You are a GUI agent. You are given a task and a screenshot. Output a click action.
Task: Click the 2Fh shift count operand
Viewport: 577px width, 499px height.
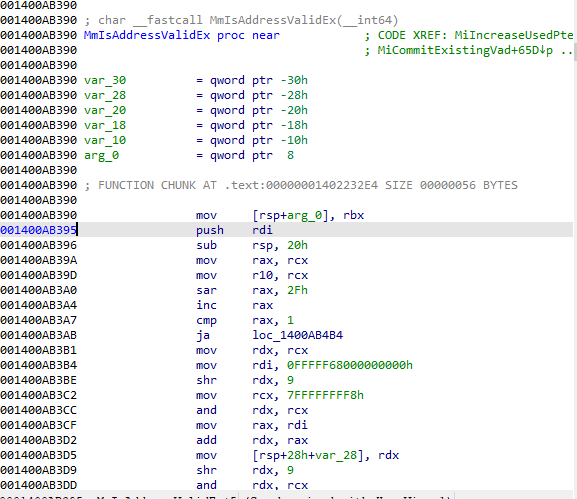[297, 290]
